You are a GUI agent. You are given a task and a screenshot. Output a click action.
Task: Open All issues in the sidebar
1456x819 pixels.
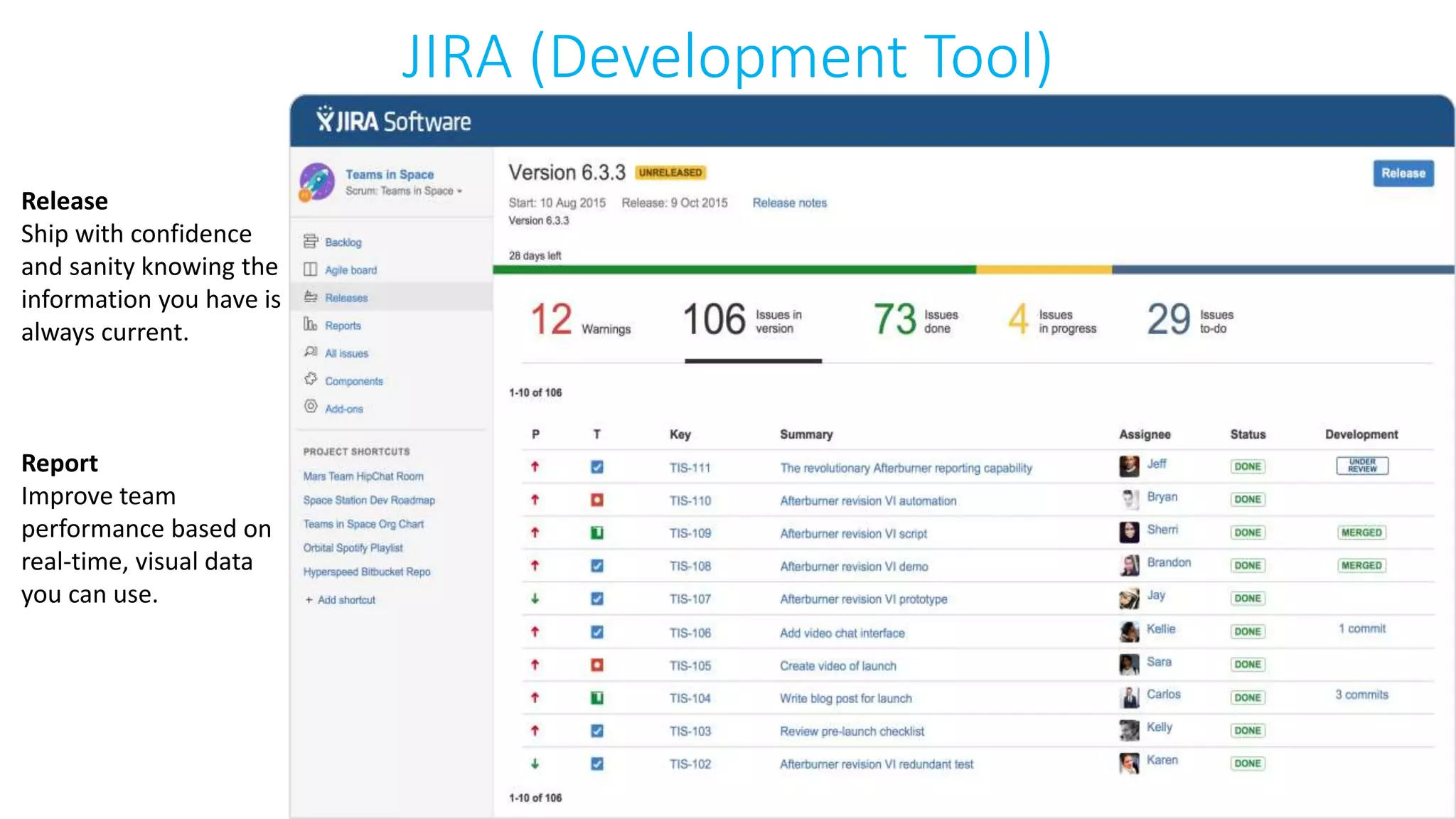coord(346,353)
